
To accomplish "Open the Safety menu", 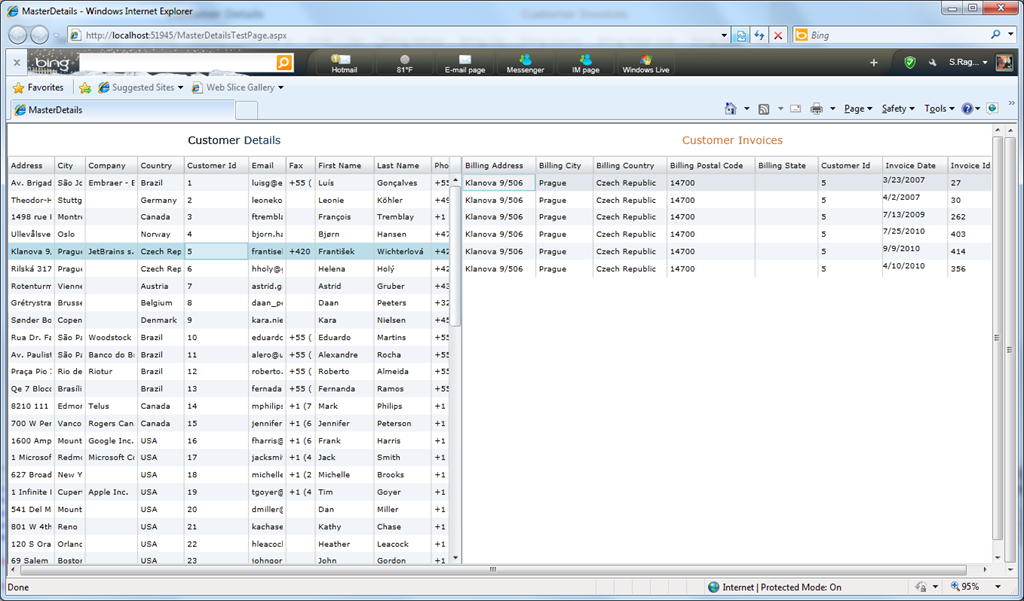I will pos(898,109).
